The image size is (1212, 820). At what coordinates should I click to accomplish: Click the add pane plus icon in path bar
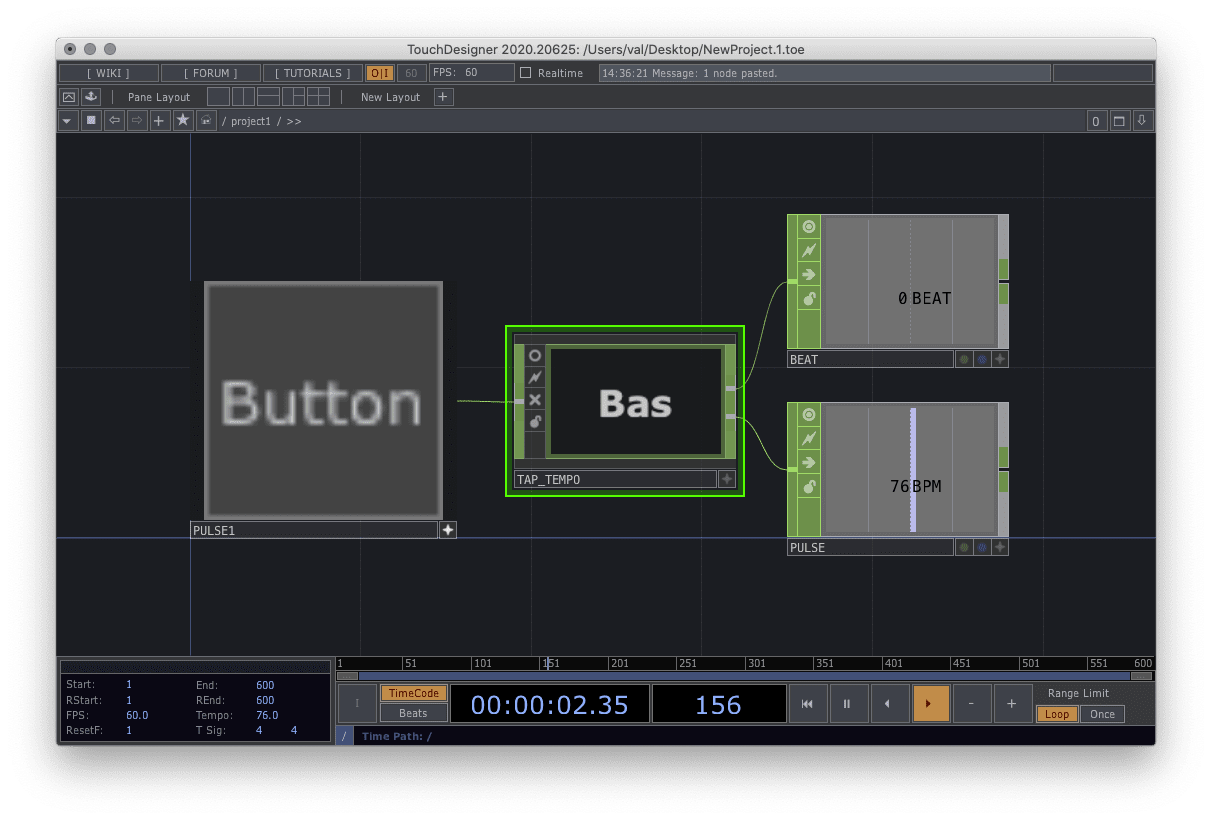click(x=158, y=121)
